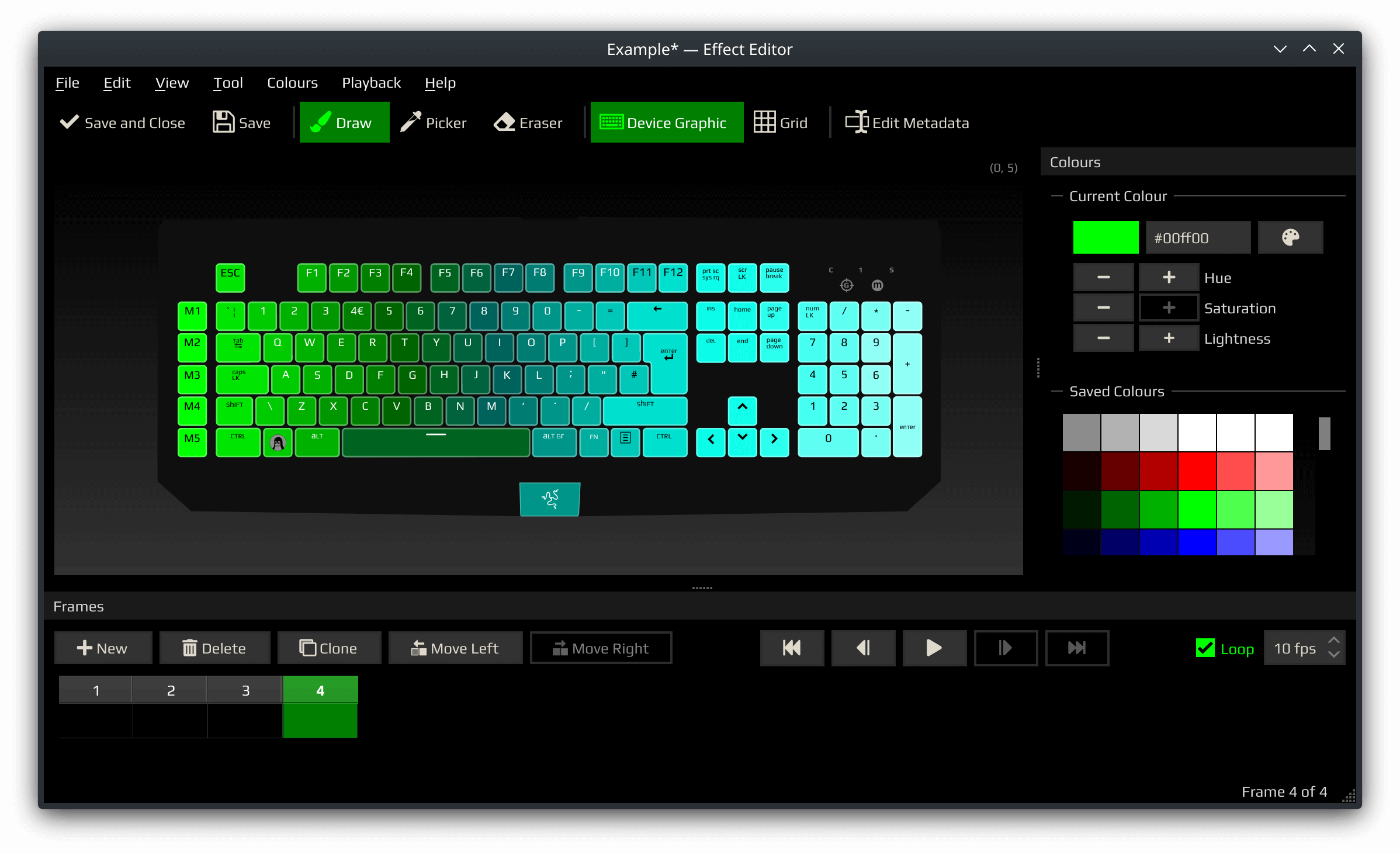Activate the Eraser tool
Image resolution: width=1400 pixels, height=854 pixels.
point(528,122)
